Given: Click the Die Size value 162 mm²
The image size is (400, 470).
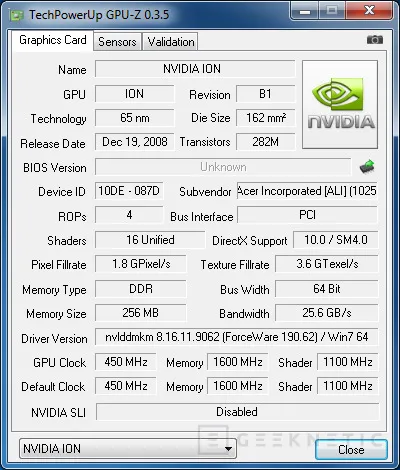Looking at the screenshot, I should pos(266,118).
